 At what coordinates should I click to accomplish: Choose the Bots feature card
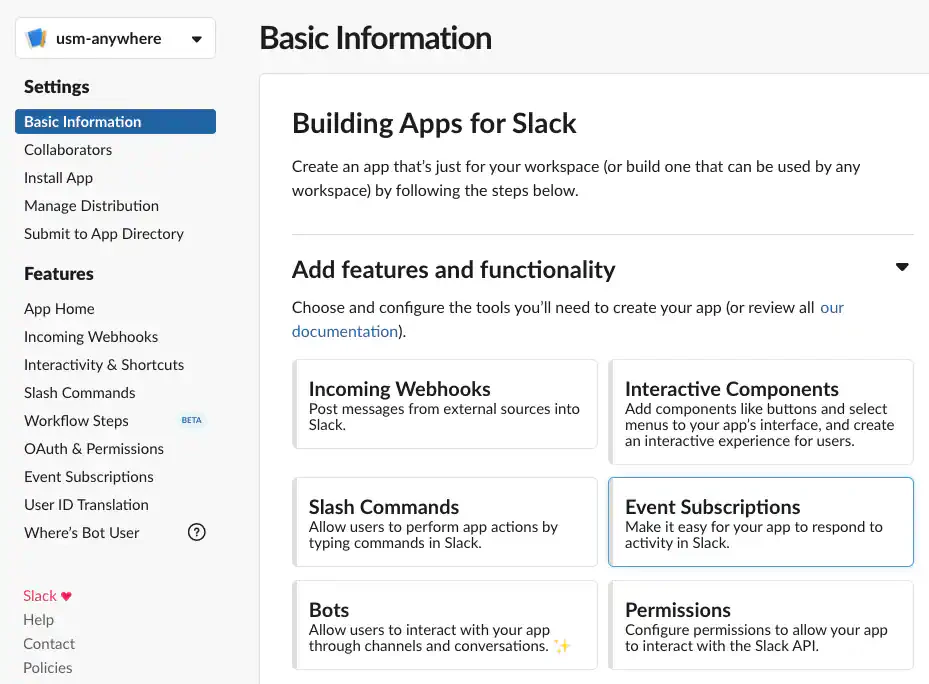[x=445, y=625]
